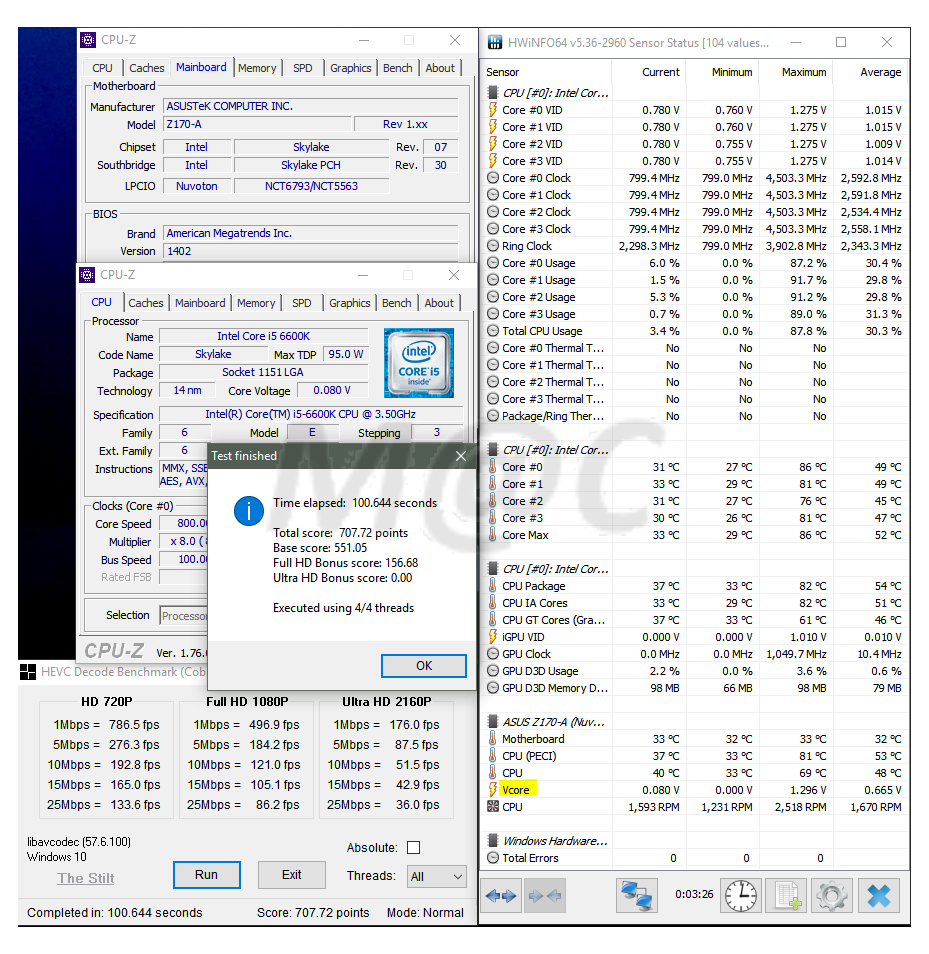Image resolution: width=929 pixels, height=954 pixels.
Task: Click the Intel Core i5 6600K name field
Action: (x=263, y=336)
